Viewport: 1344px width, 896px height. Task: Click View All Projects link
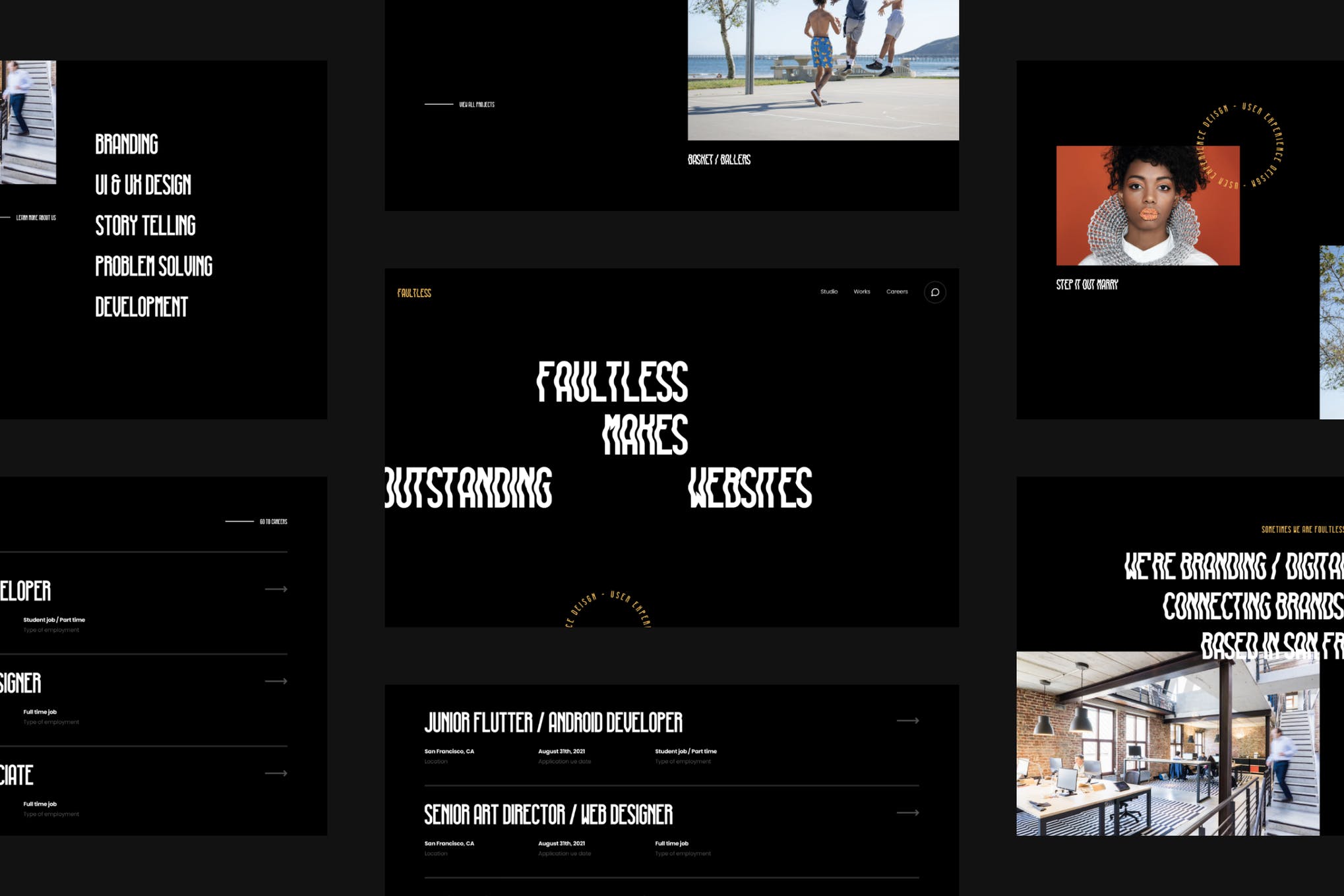[x=478, y=104]
